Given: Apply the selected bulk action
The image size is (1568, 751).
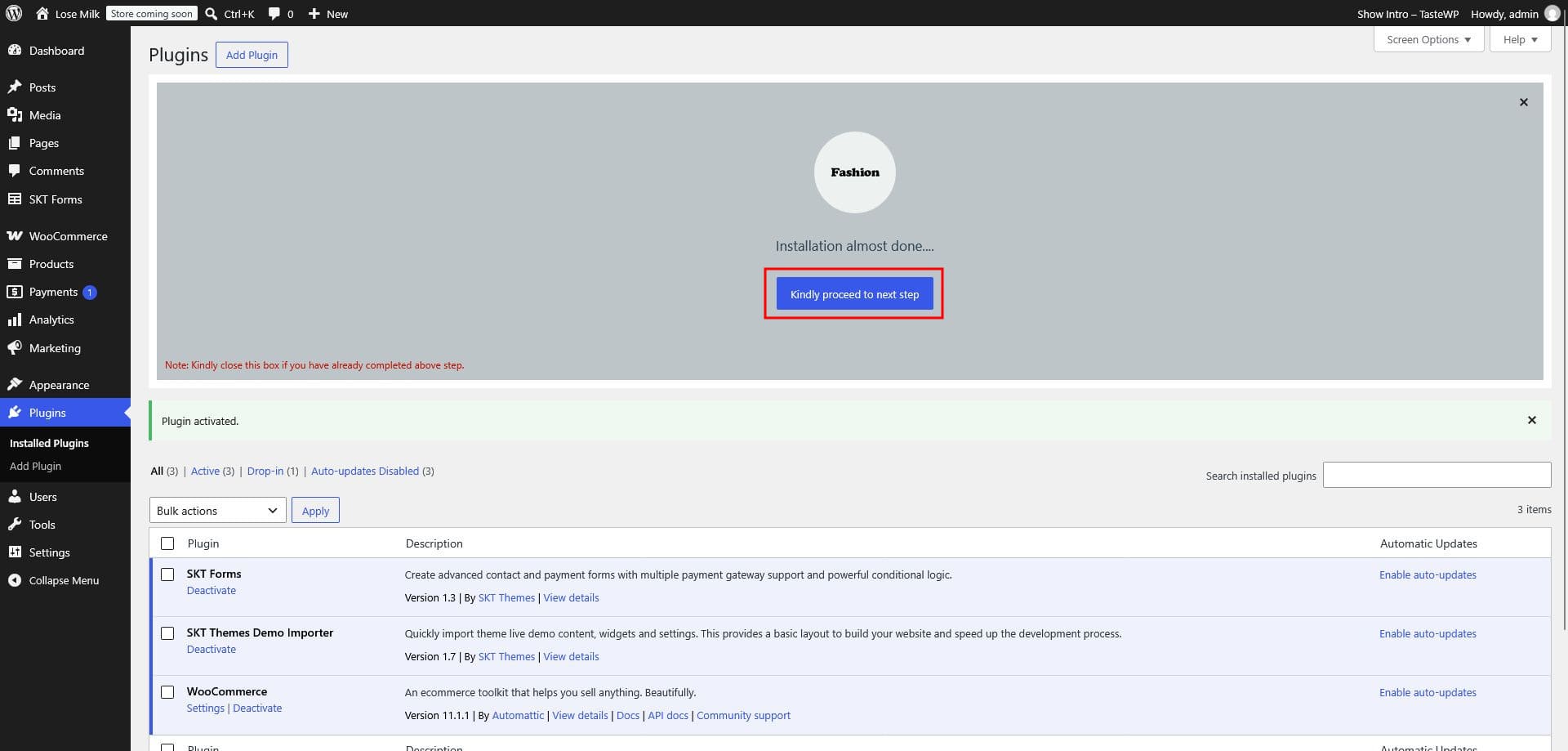Looking at the screenshot, I should [315, 510].
